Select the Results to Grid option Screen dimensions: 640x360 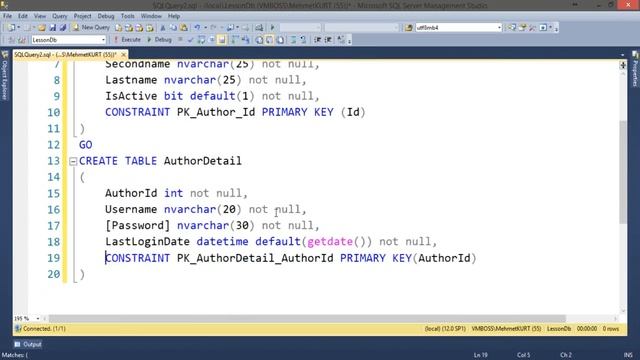pos(269,40)
